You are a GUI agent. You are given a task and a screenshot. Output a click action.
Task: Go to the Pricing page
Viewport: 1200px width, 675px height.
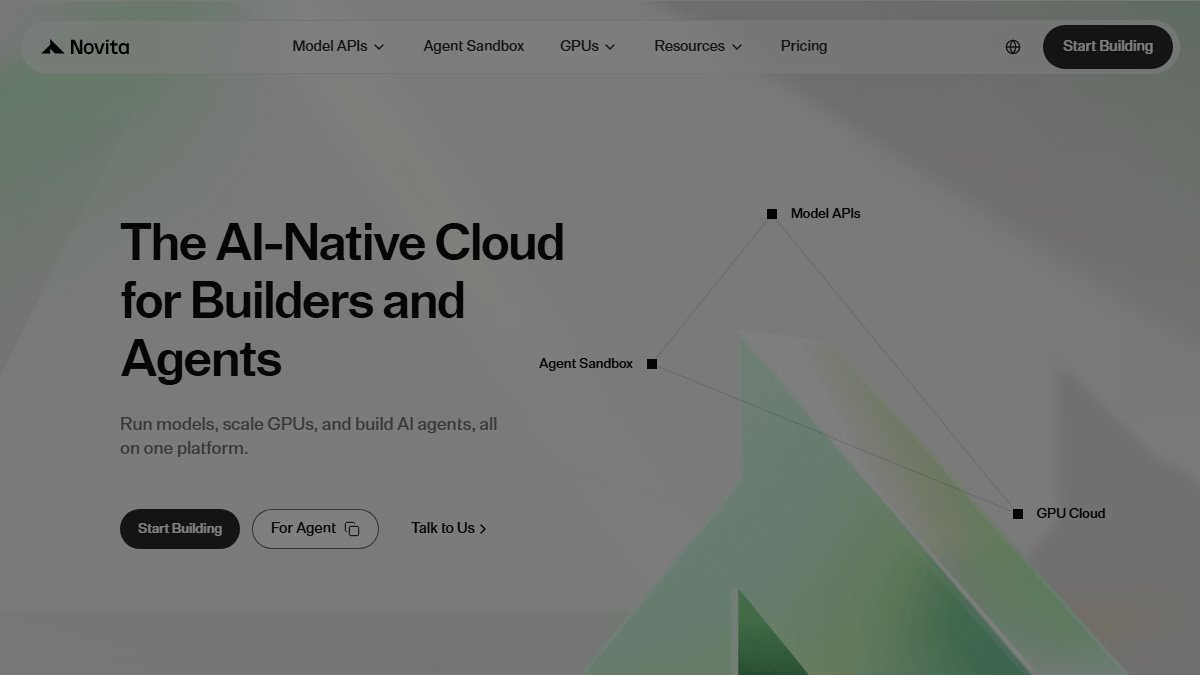[804, 46]
